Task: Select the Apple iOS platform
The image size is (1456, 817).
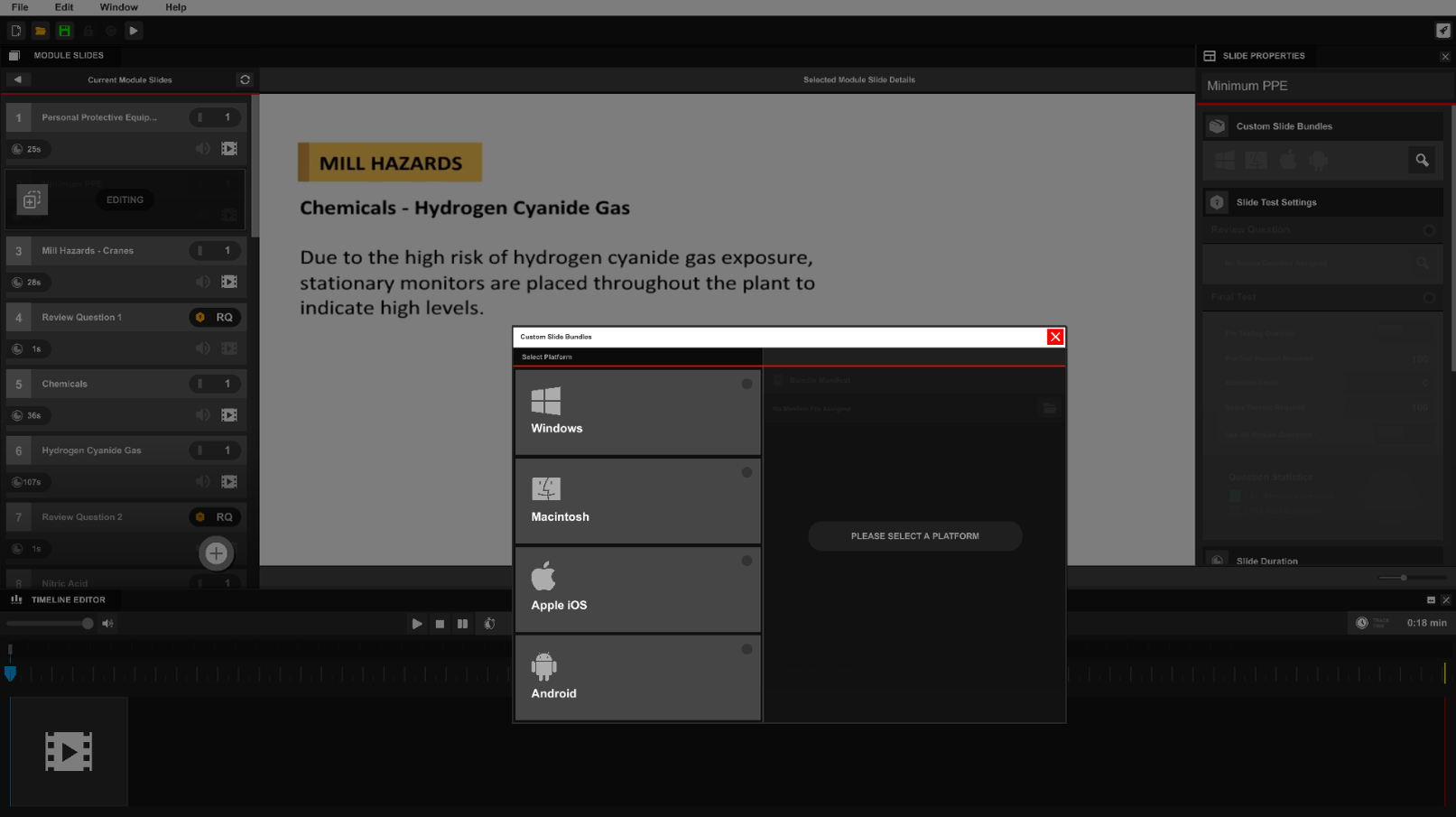Action: (637, 589)
